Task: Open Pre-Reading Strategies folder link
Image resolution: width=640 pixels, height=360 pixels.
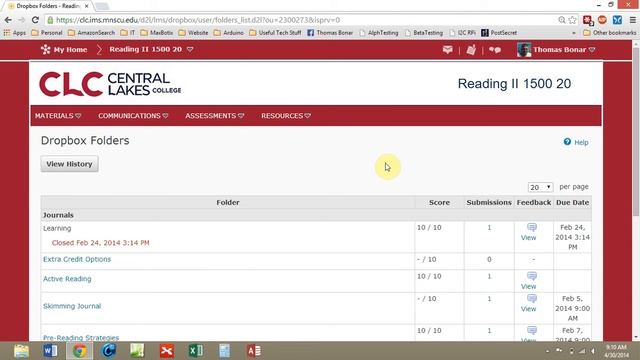Action: (81, 338)
